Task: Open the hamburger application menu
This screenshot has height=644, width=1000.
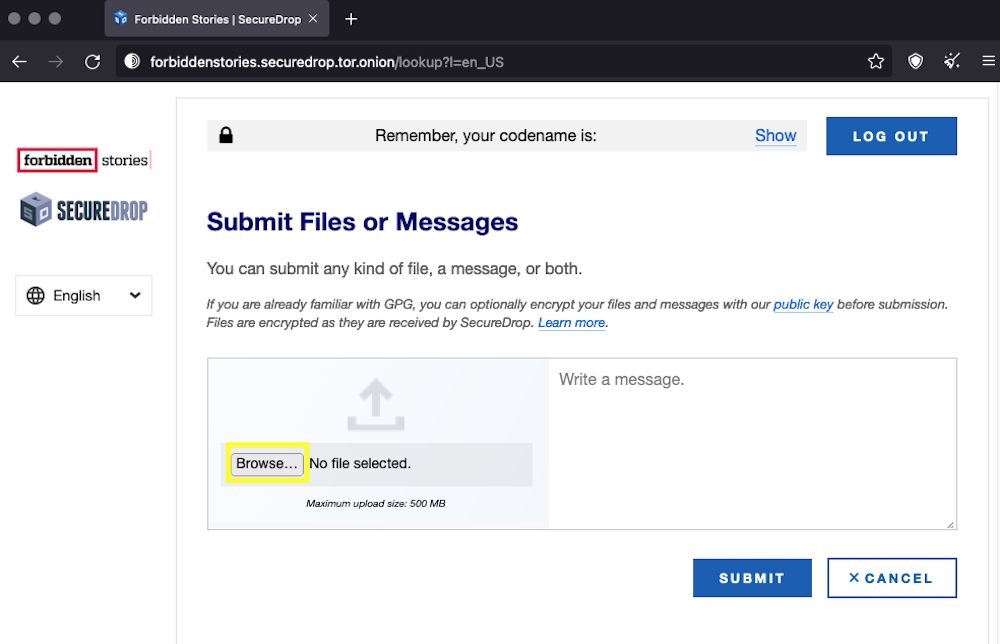Action: [988, 62]
